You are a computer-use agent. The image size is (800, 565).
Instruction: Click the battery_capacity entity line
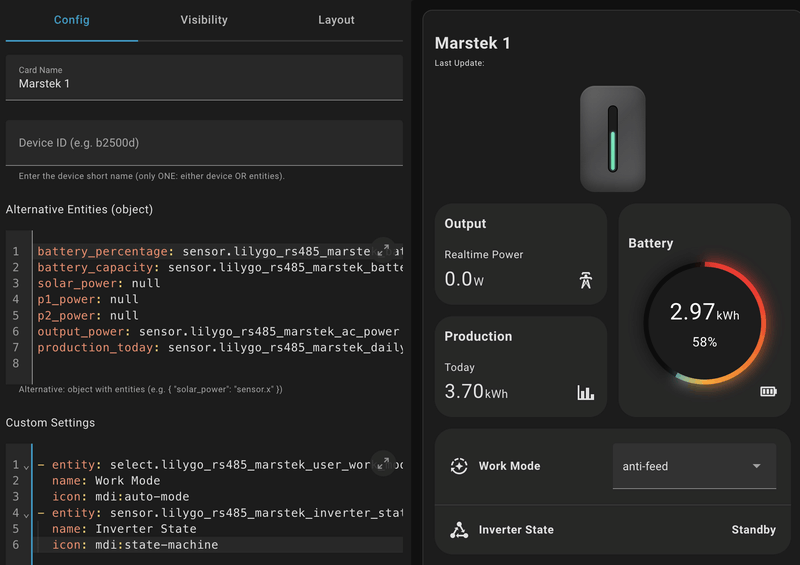[219, 267]
